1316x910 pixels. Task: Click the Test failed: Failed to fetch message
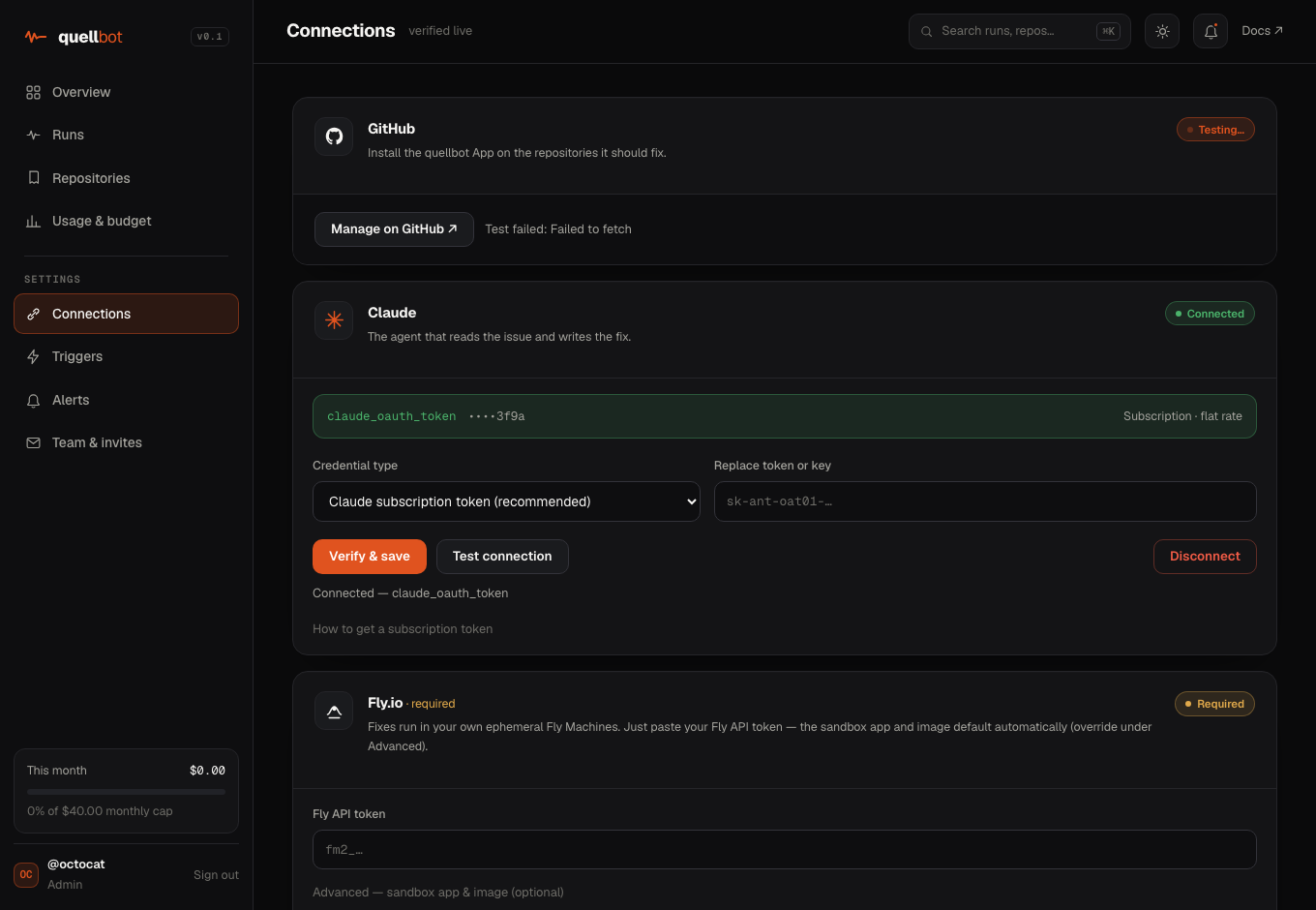pos(558,229)
